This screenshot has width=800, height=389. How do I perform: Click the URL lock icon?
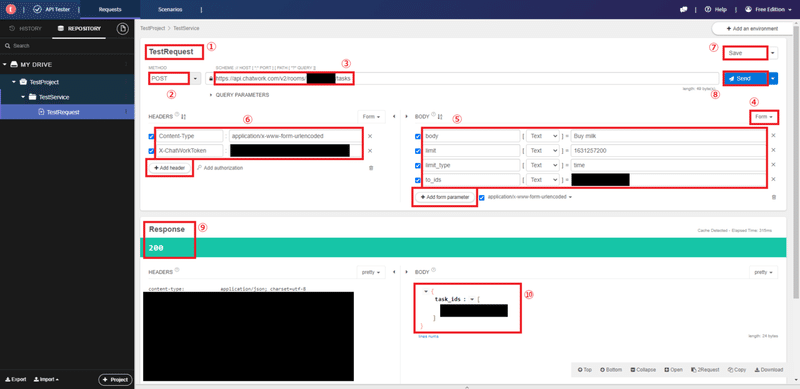click(210, 79)
